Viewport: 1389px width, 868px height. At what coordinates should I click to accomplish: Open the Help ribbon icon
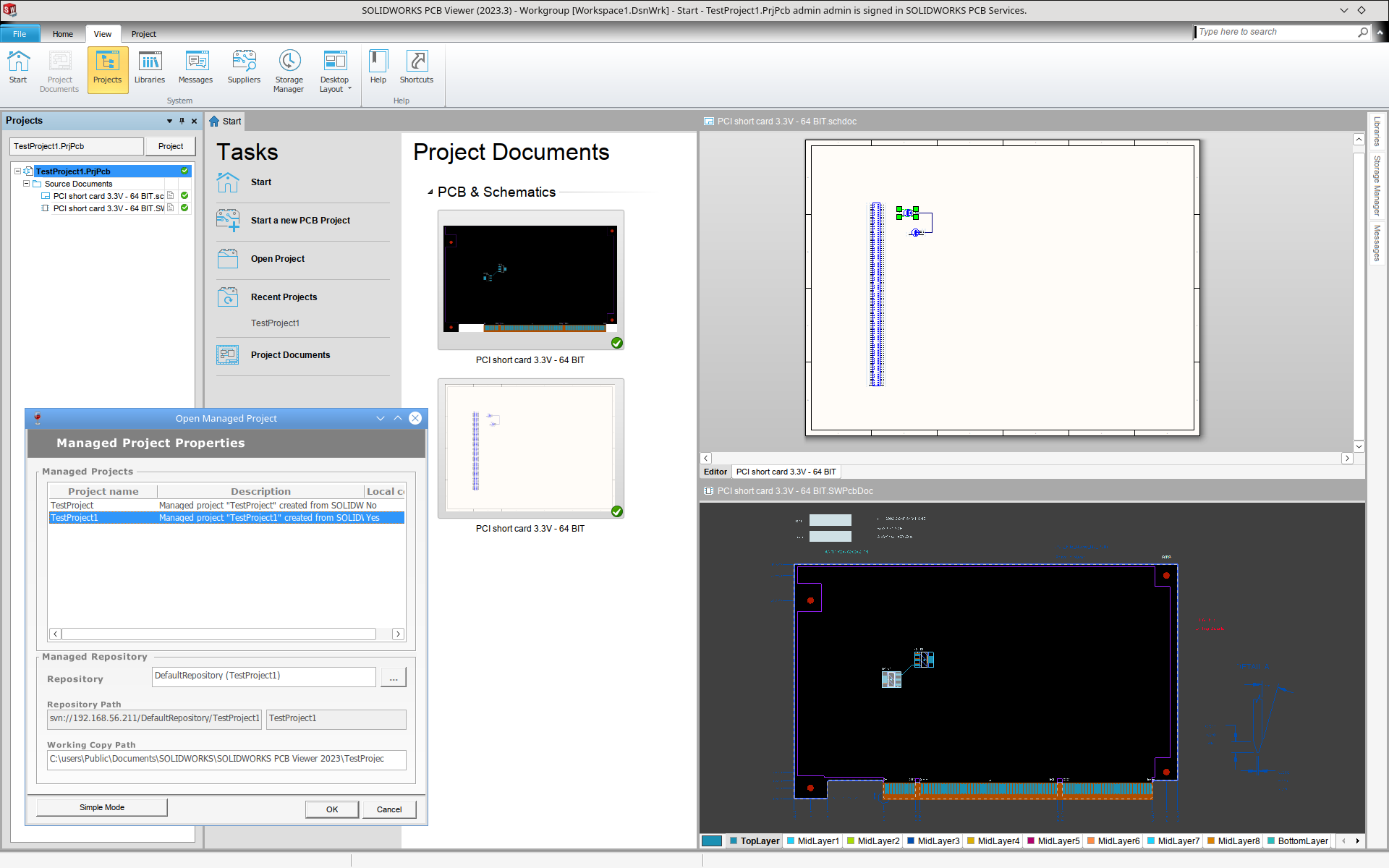pyautogui.click(x=378, y=68)
